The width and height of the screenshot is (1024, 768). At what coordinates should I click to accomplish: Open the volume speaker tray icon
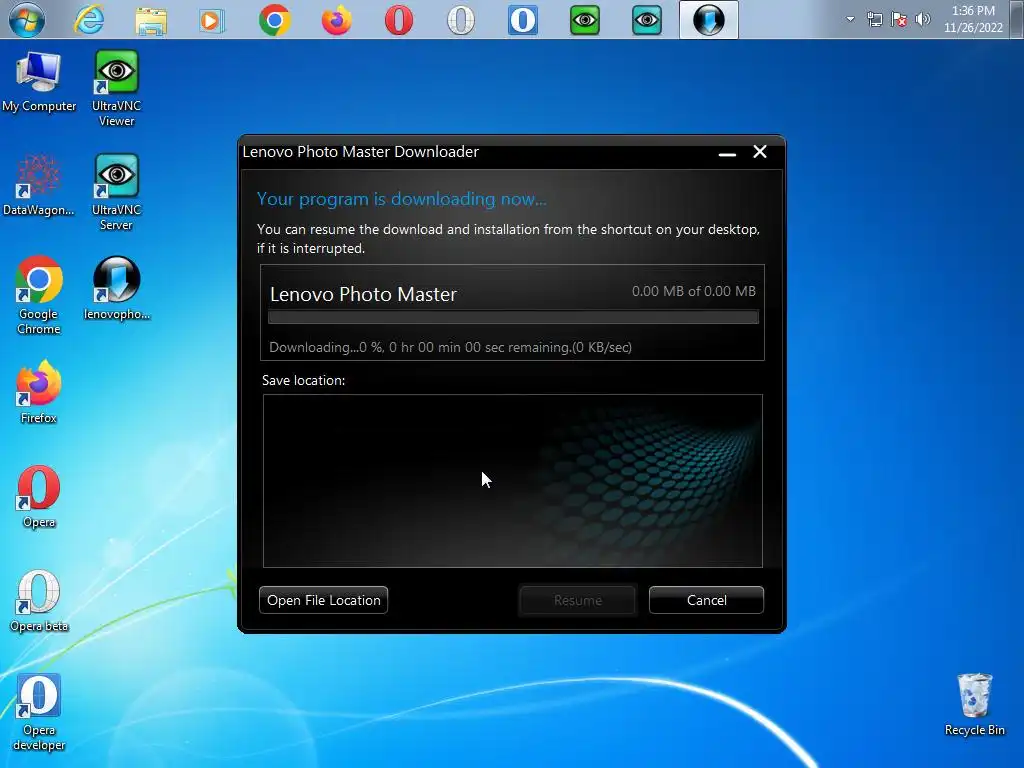click(x=922, y=19)
